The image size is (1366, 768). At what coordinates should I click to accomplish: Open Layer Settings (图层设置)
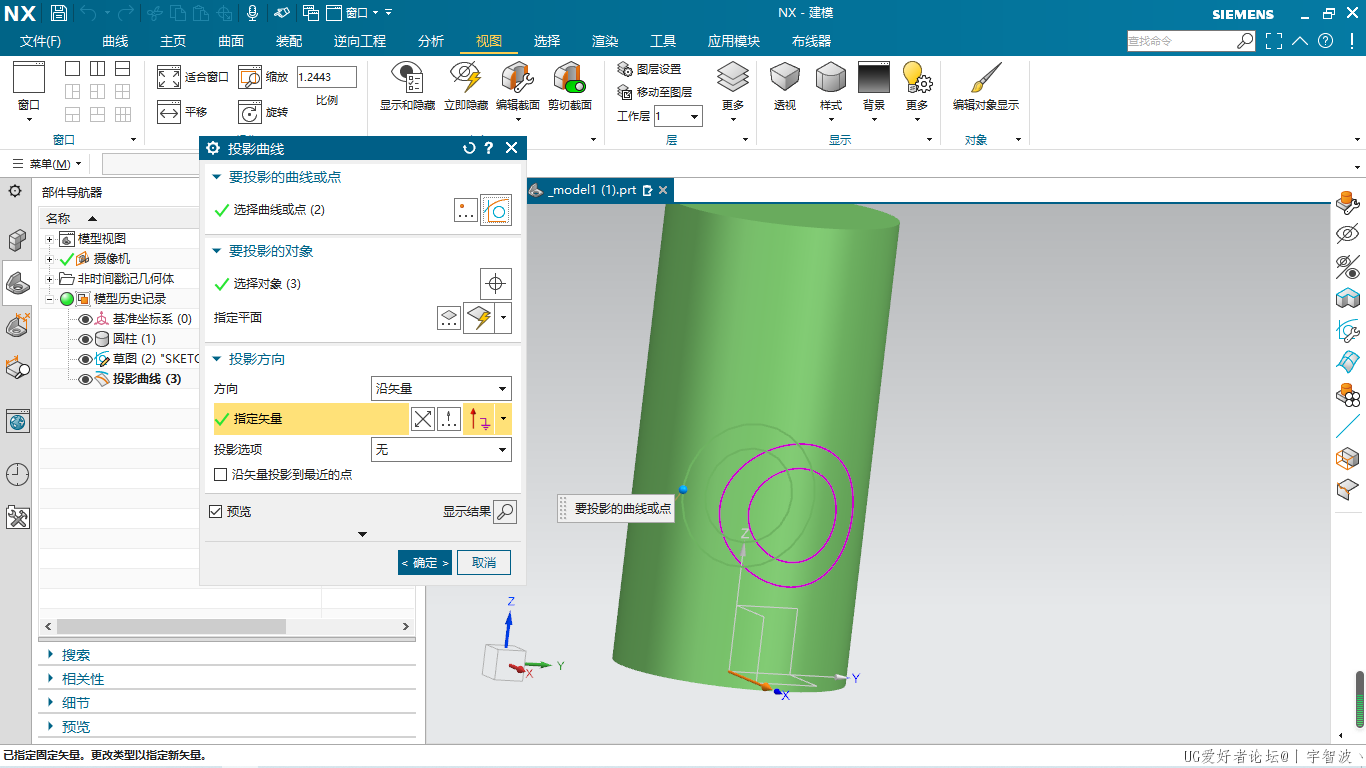coord(649,69)
